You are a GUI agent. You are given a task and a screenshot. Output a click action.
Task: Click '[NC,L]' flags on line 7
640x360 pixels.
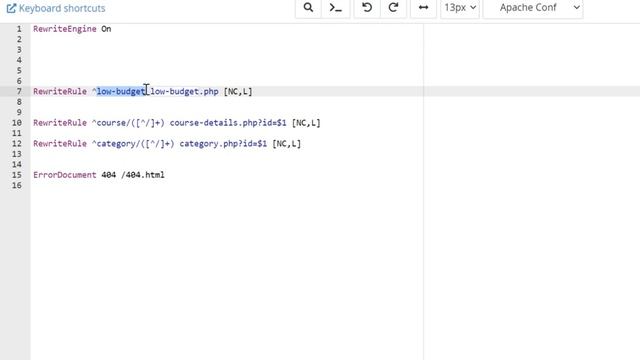click(238, 91)
